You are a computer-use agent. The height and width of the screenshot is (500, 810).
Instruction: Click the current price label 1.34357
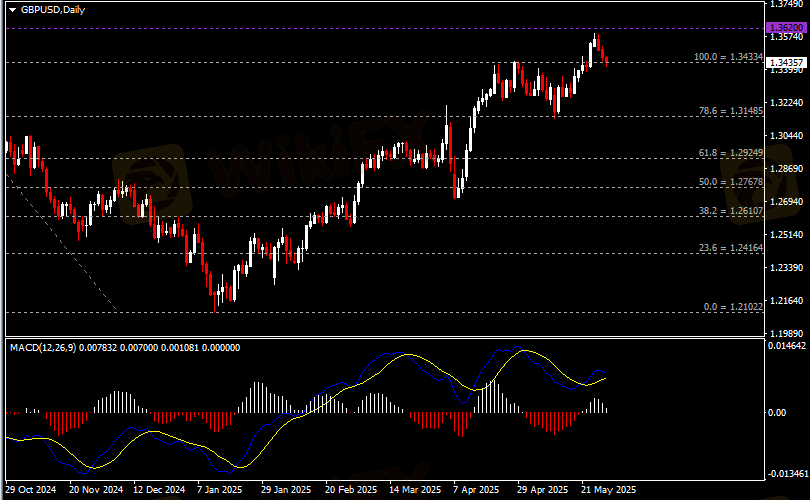(x=786, y=63)
